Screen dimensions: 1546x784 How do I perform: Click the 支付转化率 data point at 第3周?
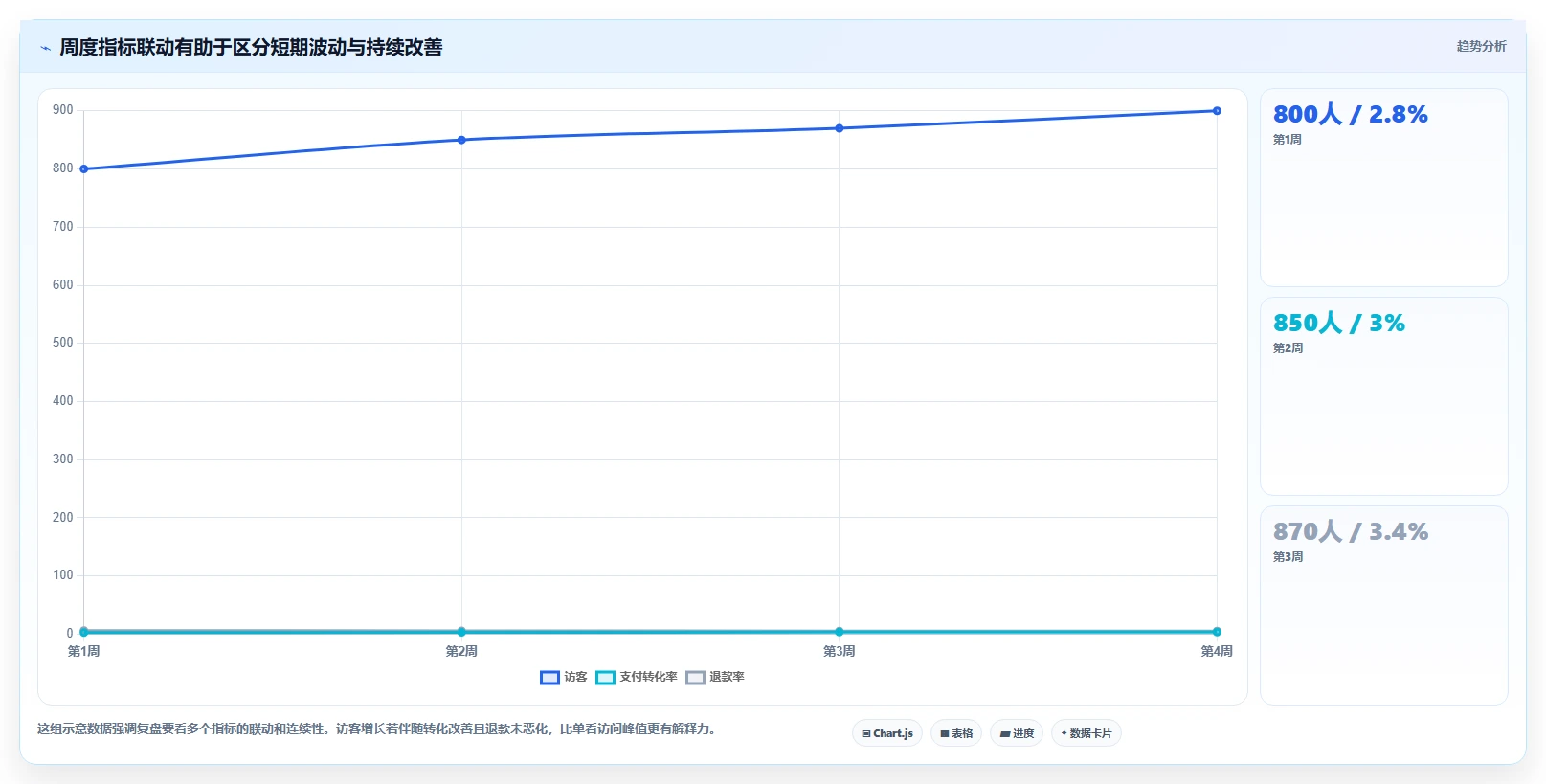coord(840,632)
